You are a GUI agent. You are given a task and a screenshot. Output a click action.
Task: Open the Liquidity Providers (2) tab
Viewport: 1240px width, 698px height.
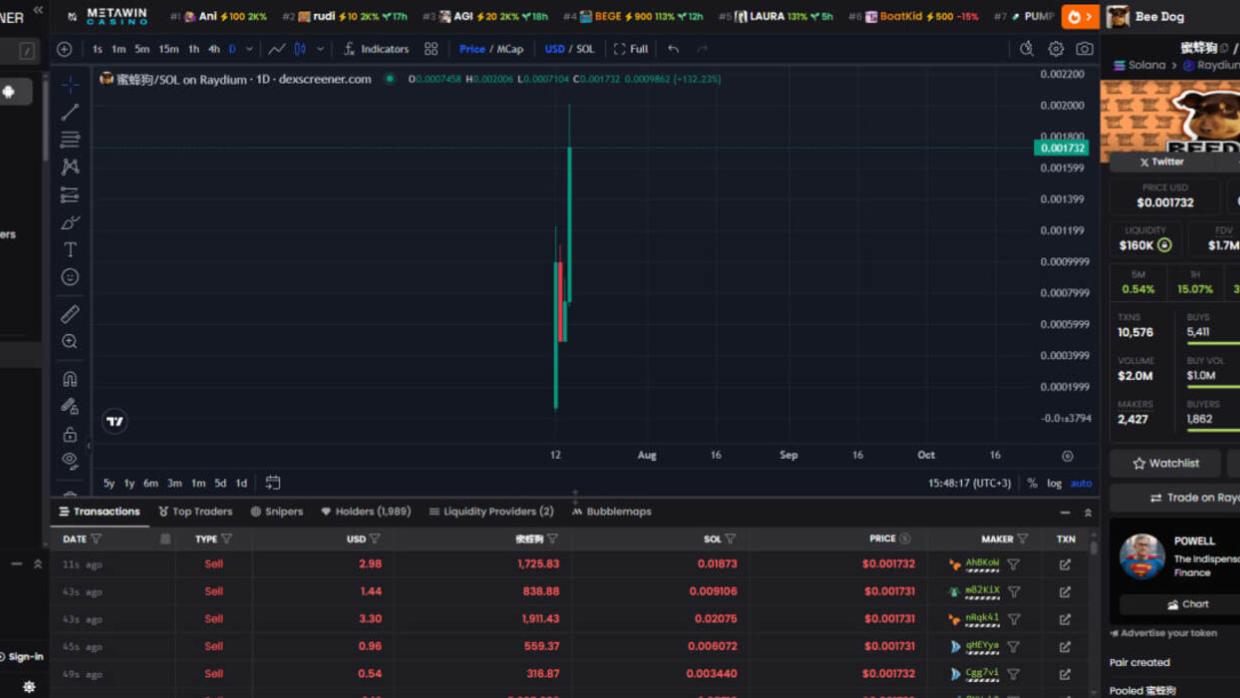(491, 511)
